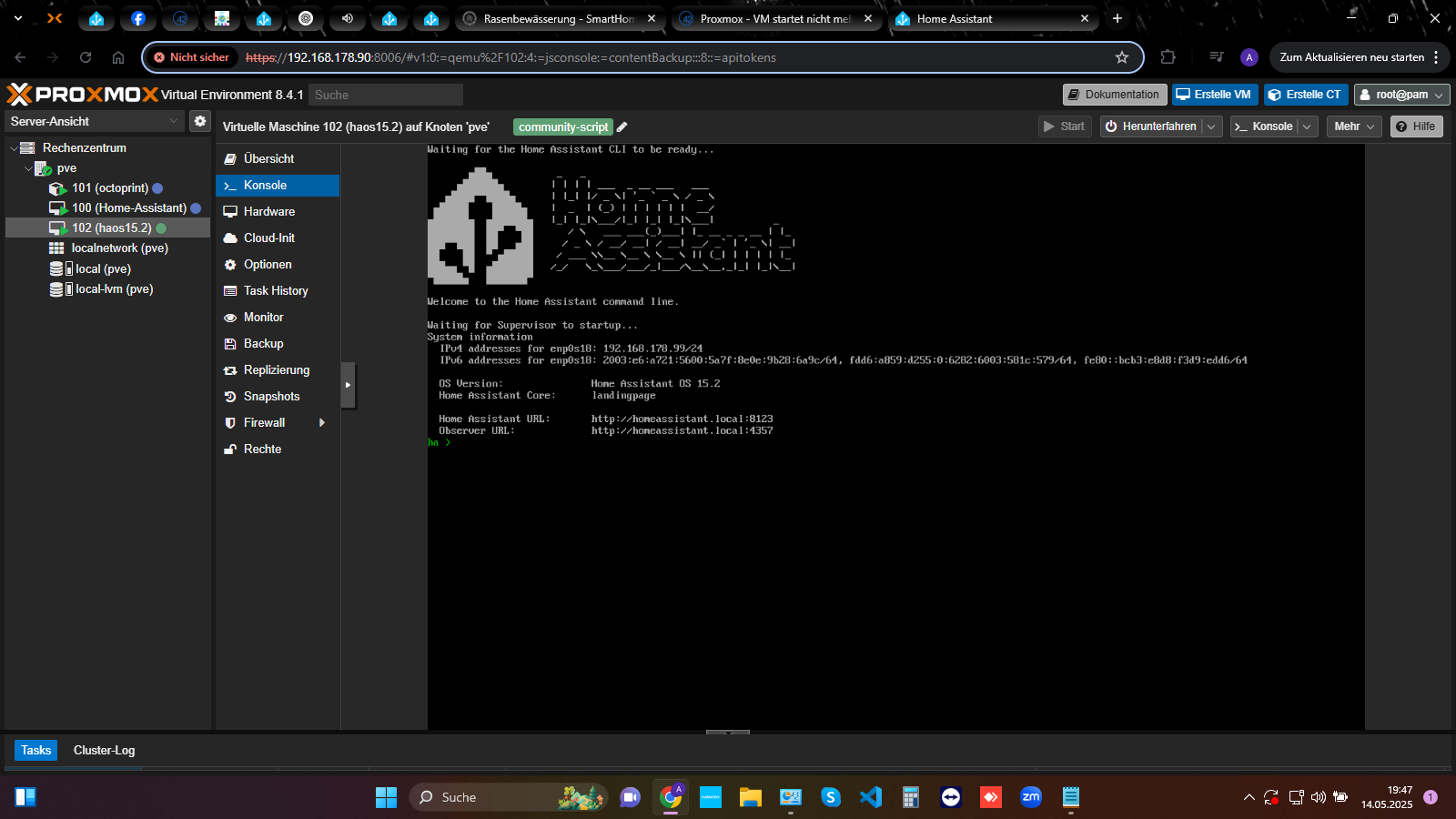The height and width of the screenshot is (819, 1456).
Task: Switch to Rasenbewässerung browser tab
Action: click(559, 18)
